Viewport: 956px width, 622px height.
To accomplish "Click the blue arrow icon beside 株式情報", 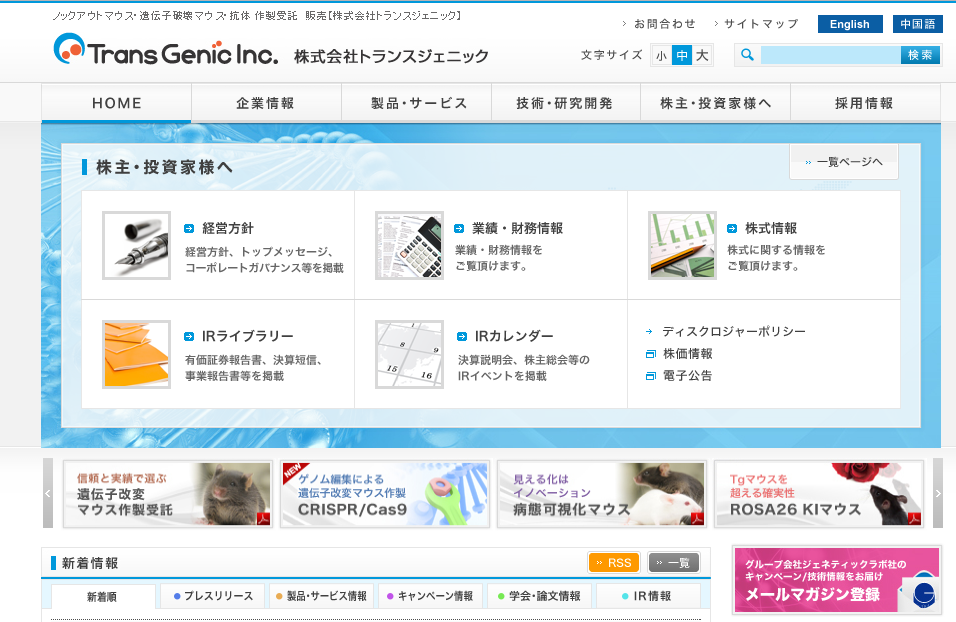I will 732,229.
